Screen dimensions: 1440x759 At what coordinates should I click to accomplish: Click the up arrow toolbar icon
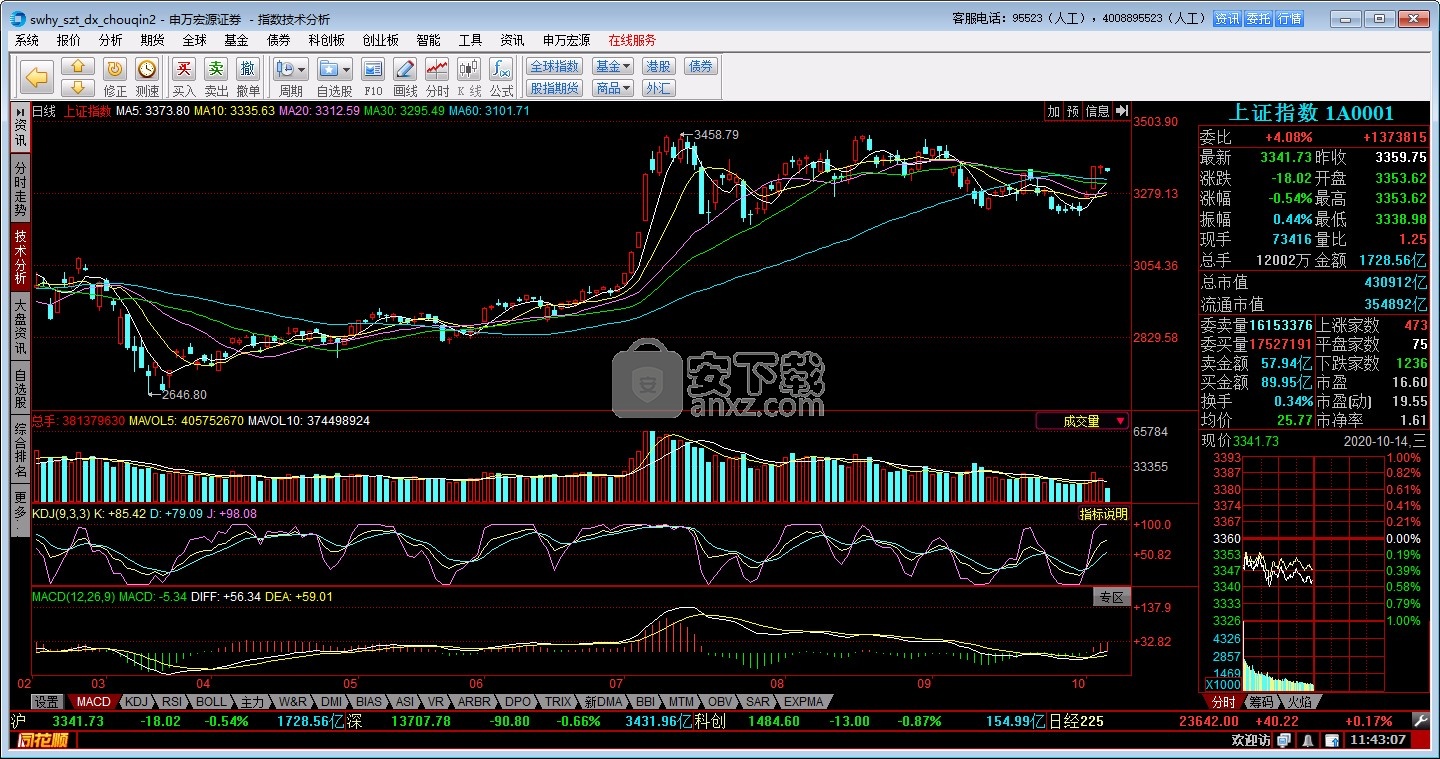click(78, 67)
